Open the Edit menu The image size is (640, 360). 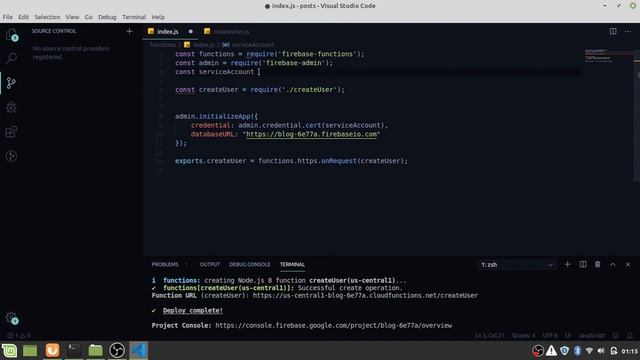click(23, 17)
